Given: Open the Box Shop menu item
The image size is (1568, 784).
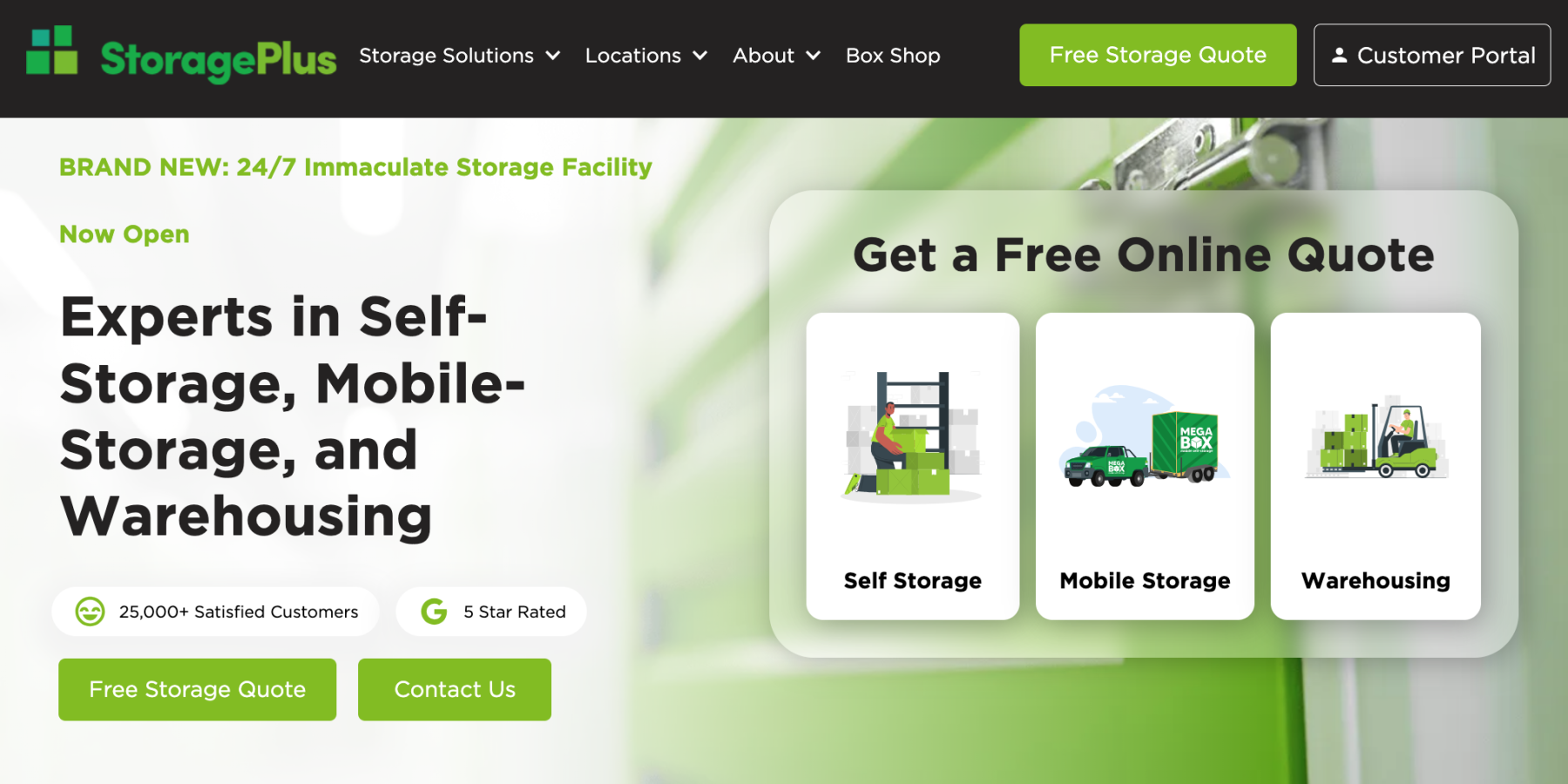Looking at the screenshot, I should pos(893,56).
